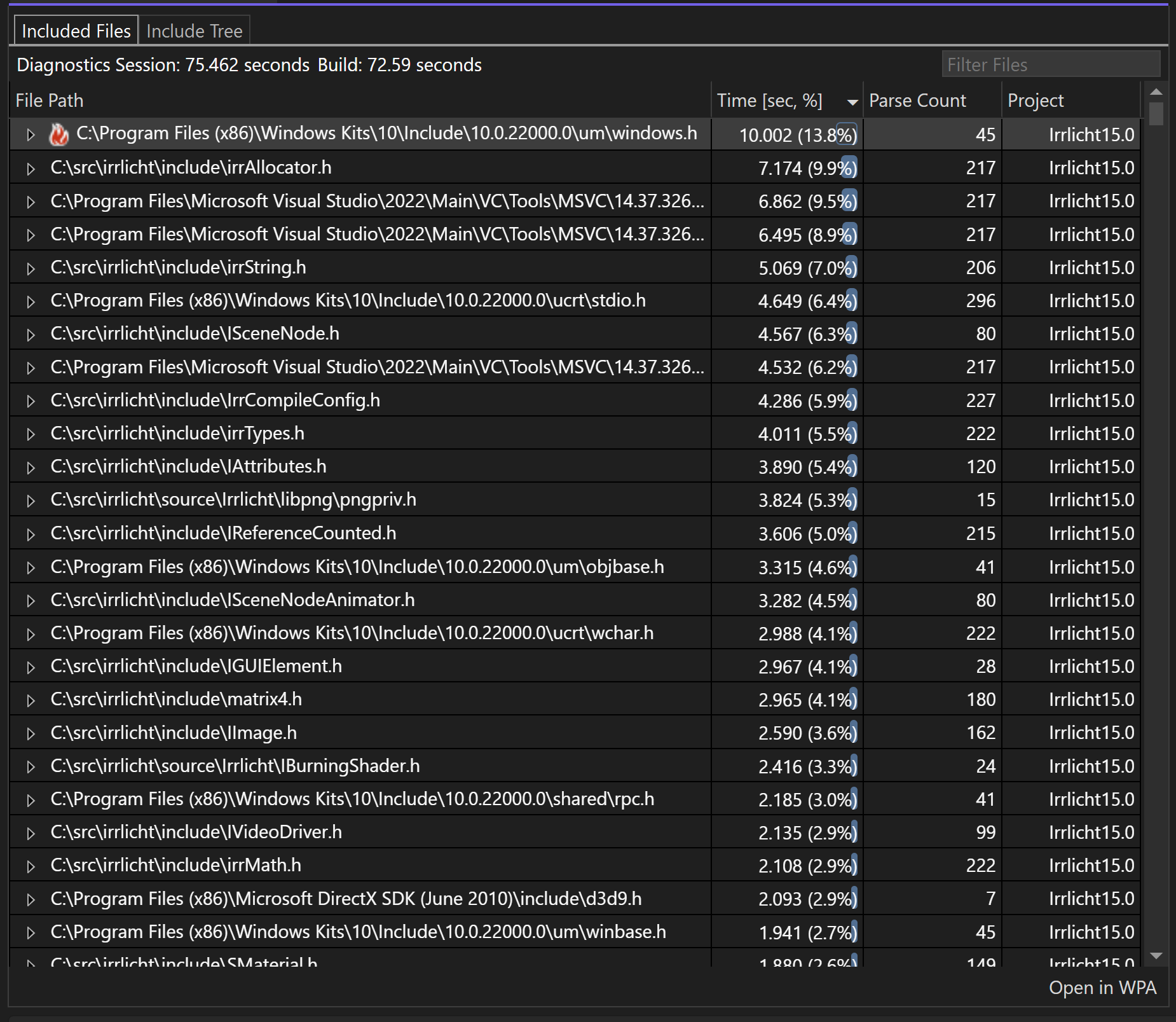The width and height of the screenshot is (1176, 1022).
Task: Sort by the Parse Count column header
Action: [917, 100]
